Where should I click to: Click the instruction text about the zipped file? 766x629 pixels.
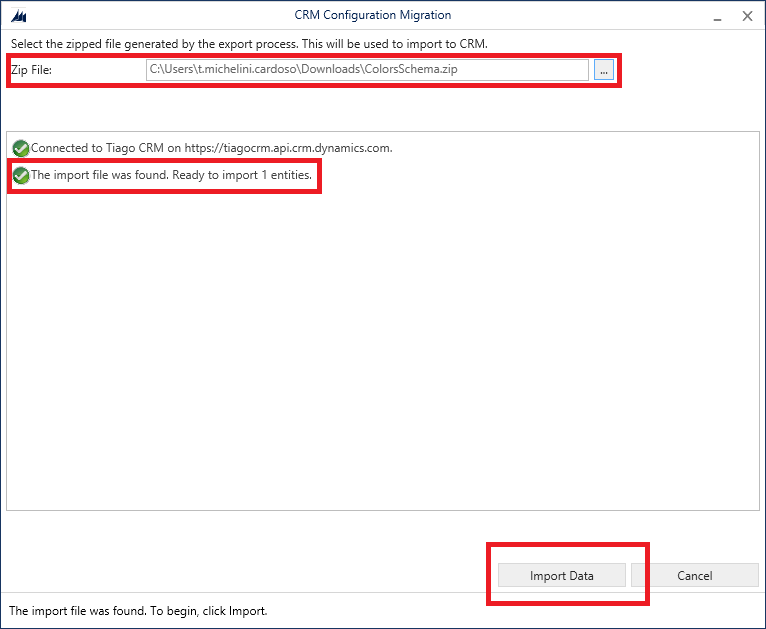click(249, 44)
